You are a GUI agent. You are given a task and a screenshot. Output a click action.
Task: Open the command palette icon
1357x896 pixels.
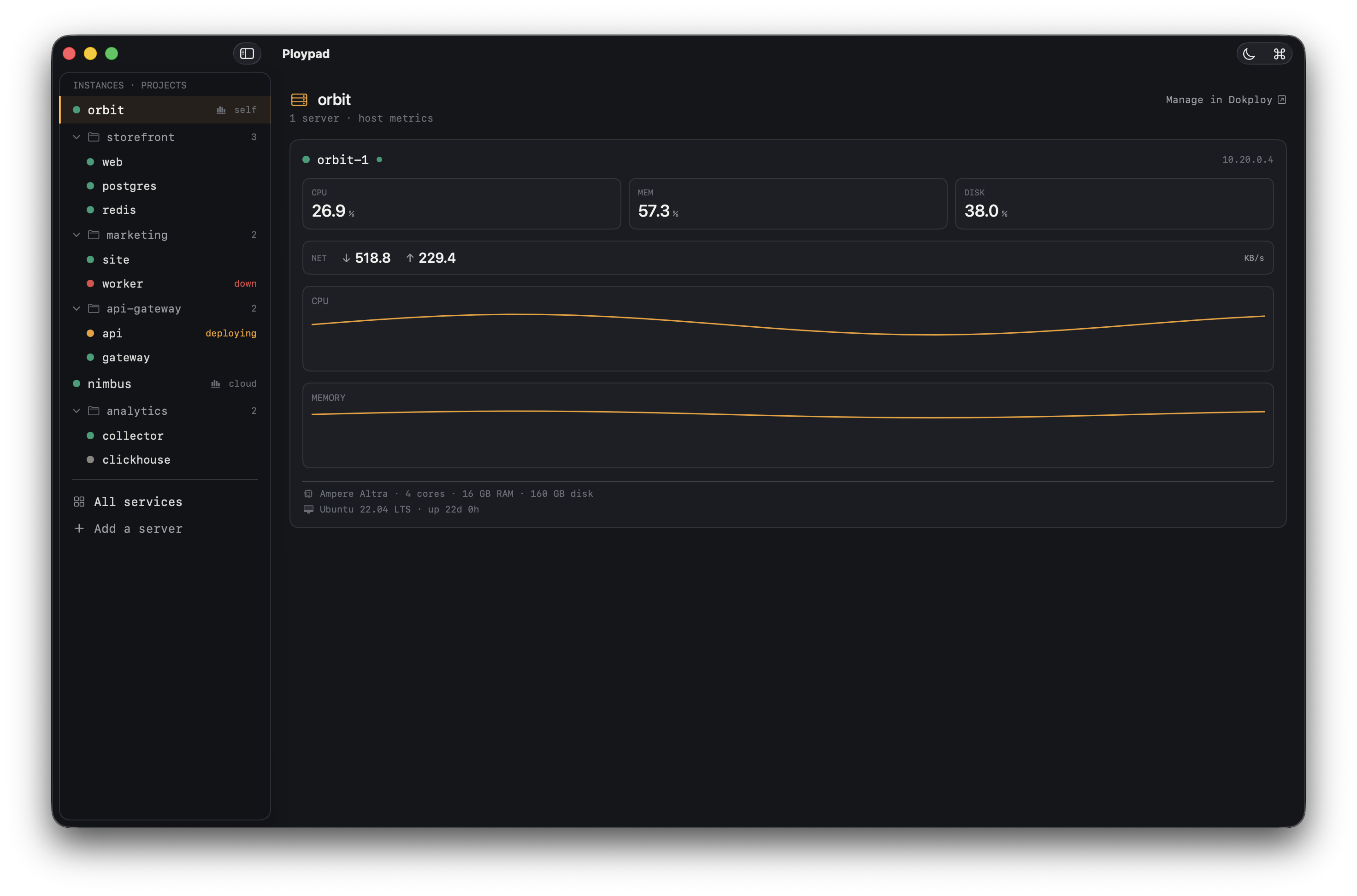point(1279,54)
